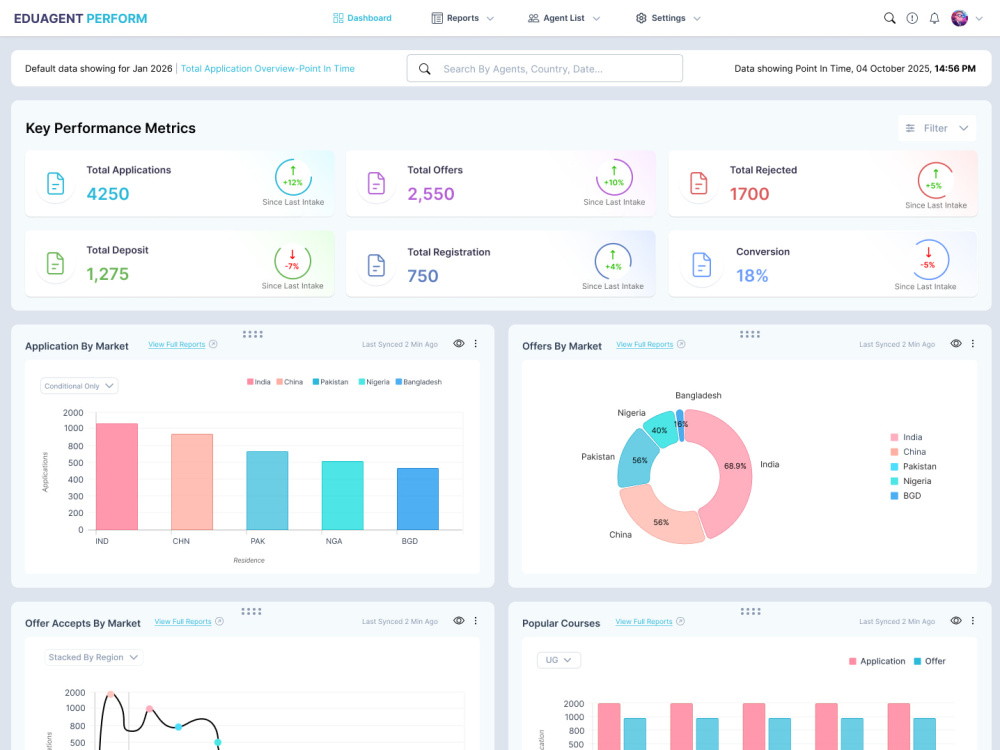Click the Total Offers document icon

point(376,183)
